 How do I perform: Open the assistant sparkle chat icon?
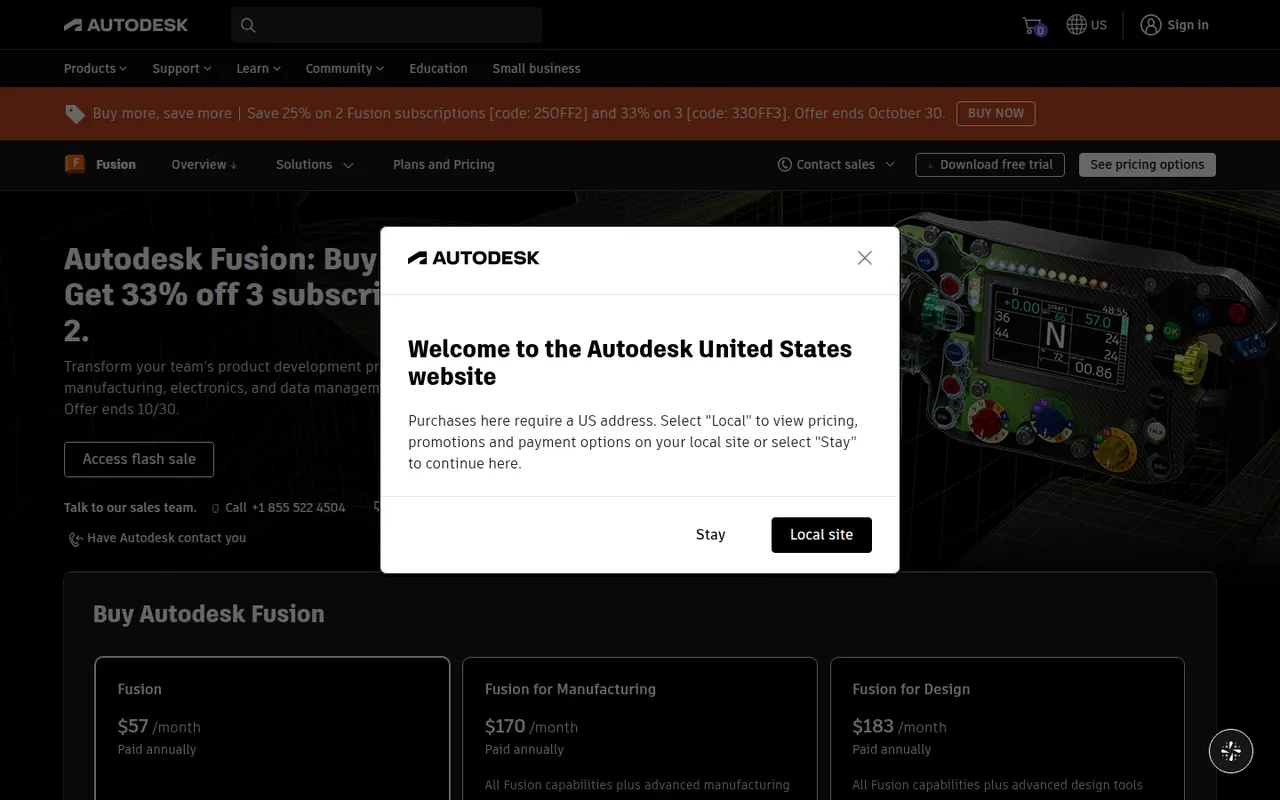pos(1231,751)
